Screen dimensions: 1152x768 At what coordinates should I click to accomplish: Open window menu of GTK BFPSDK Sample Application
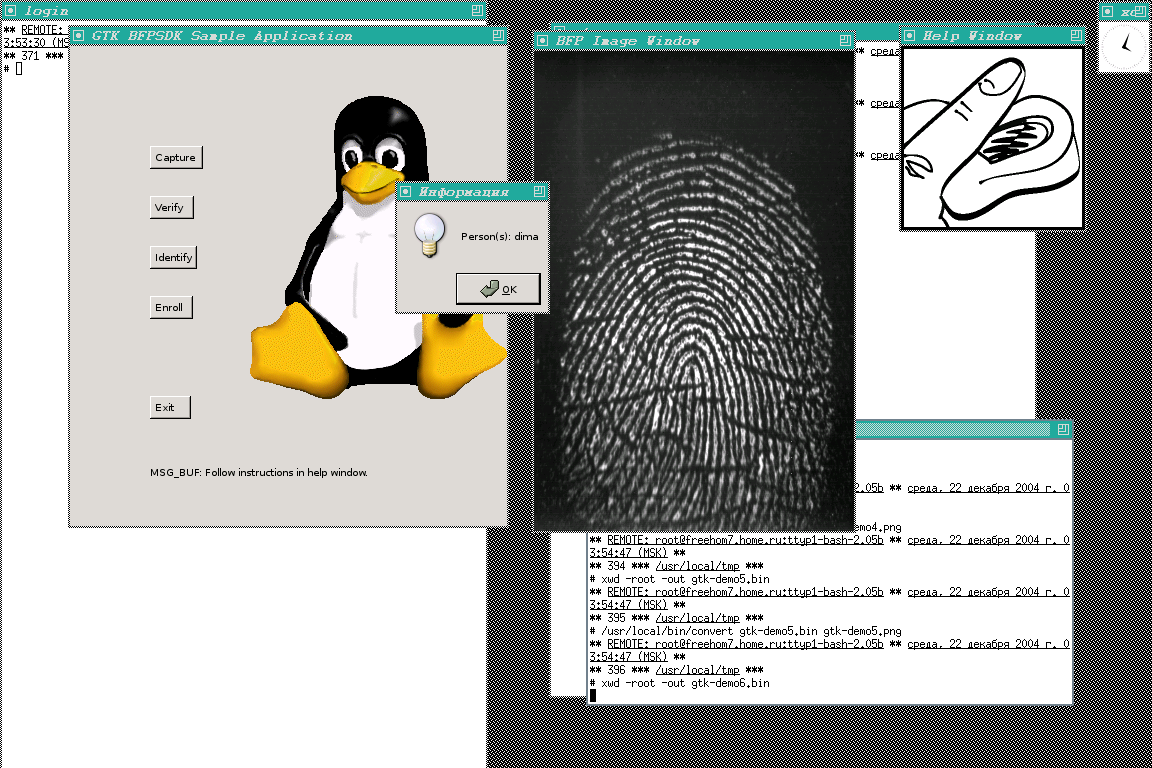(x=78, y=36)
